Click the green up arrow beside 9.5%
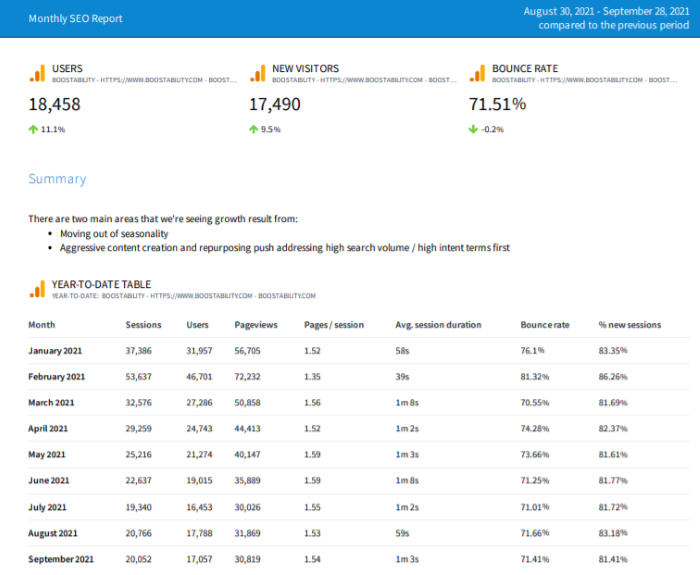 tap(254, 129)
